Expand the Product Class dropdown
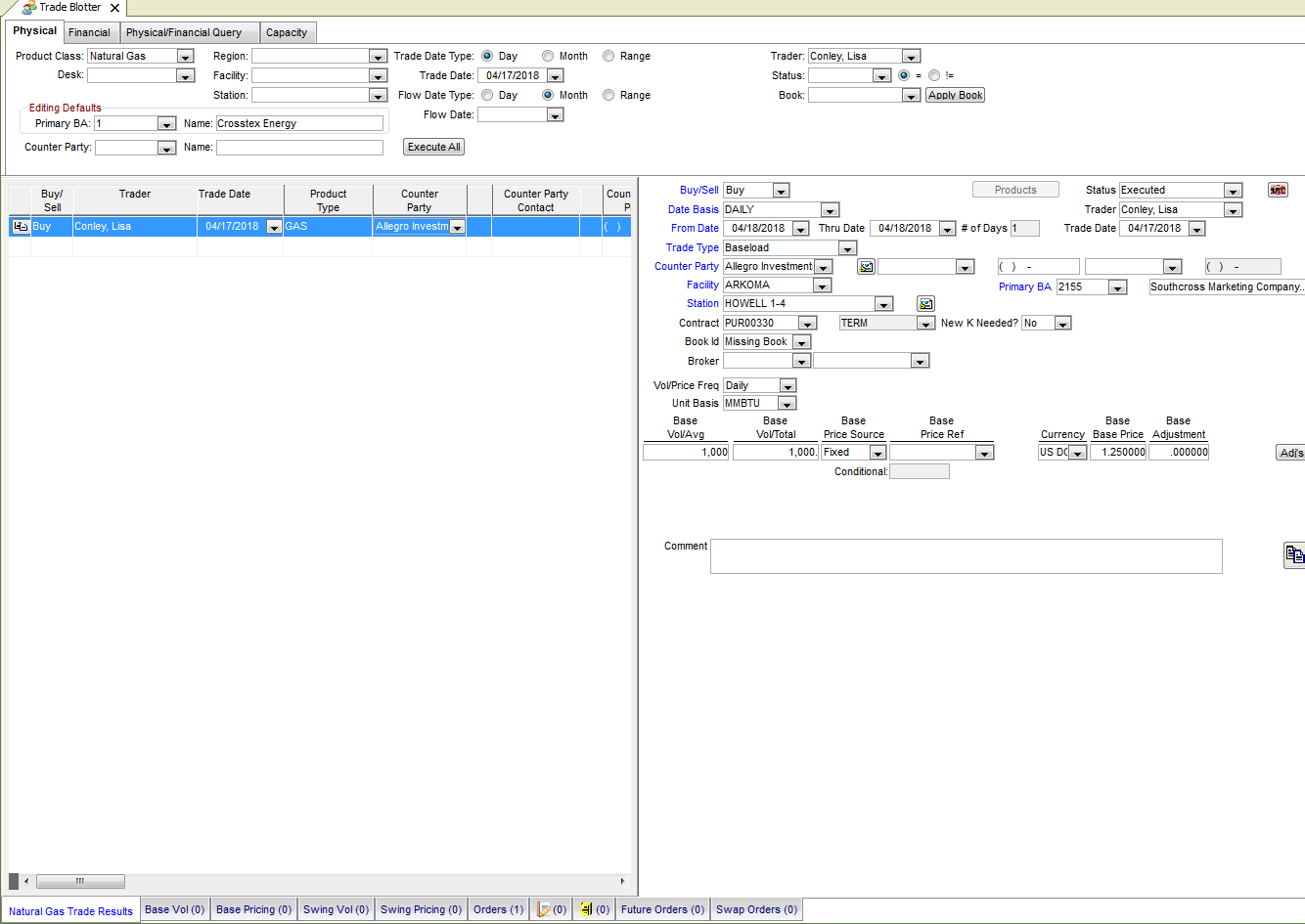 coord(185,57)
